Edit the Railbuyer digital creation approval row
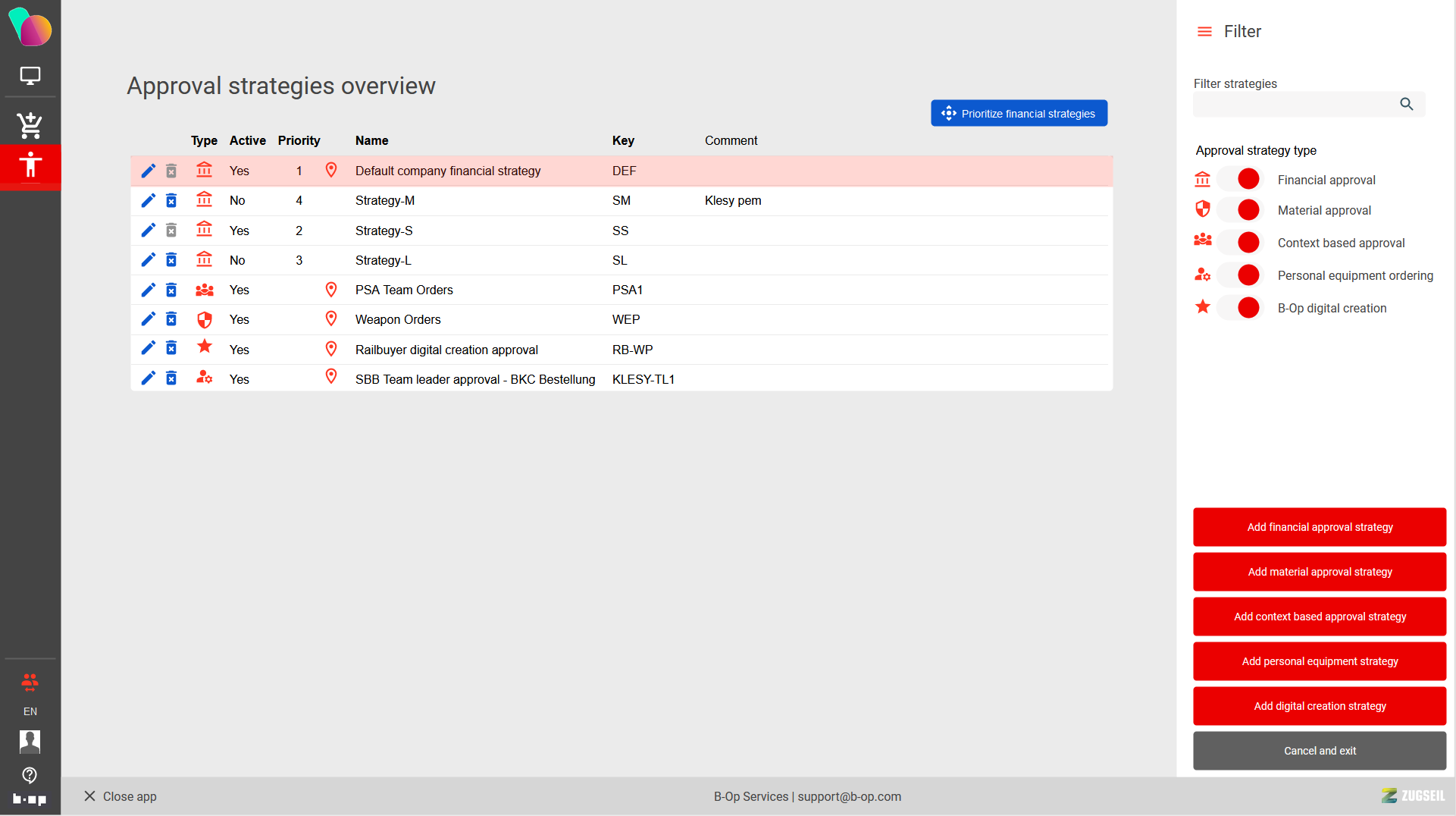Viewport: 1456px width, 816px height. pos(149,349)
